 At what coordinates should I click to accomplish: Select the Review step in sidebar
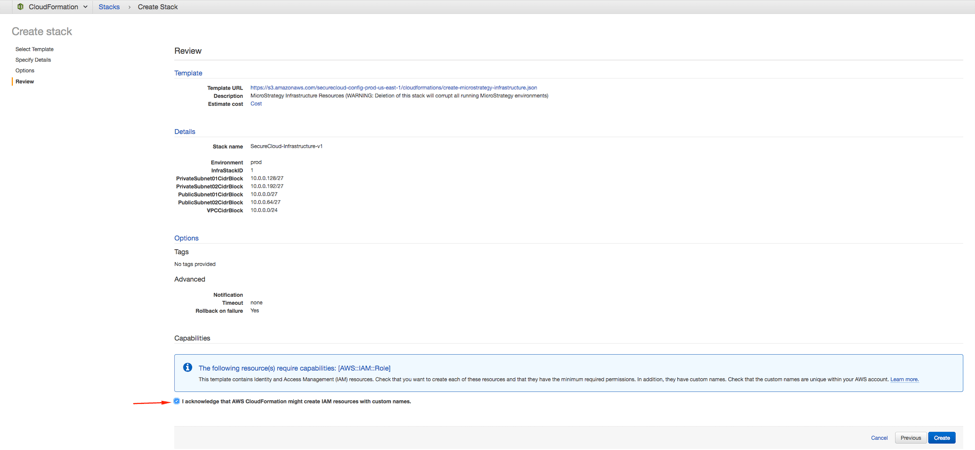coord(25,82)
